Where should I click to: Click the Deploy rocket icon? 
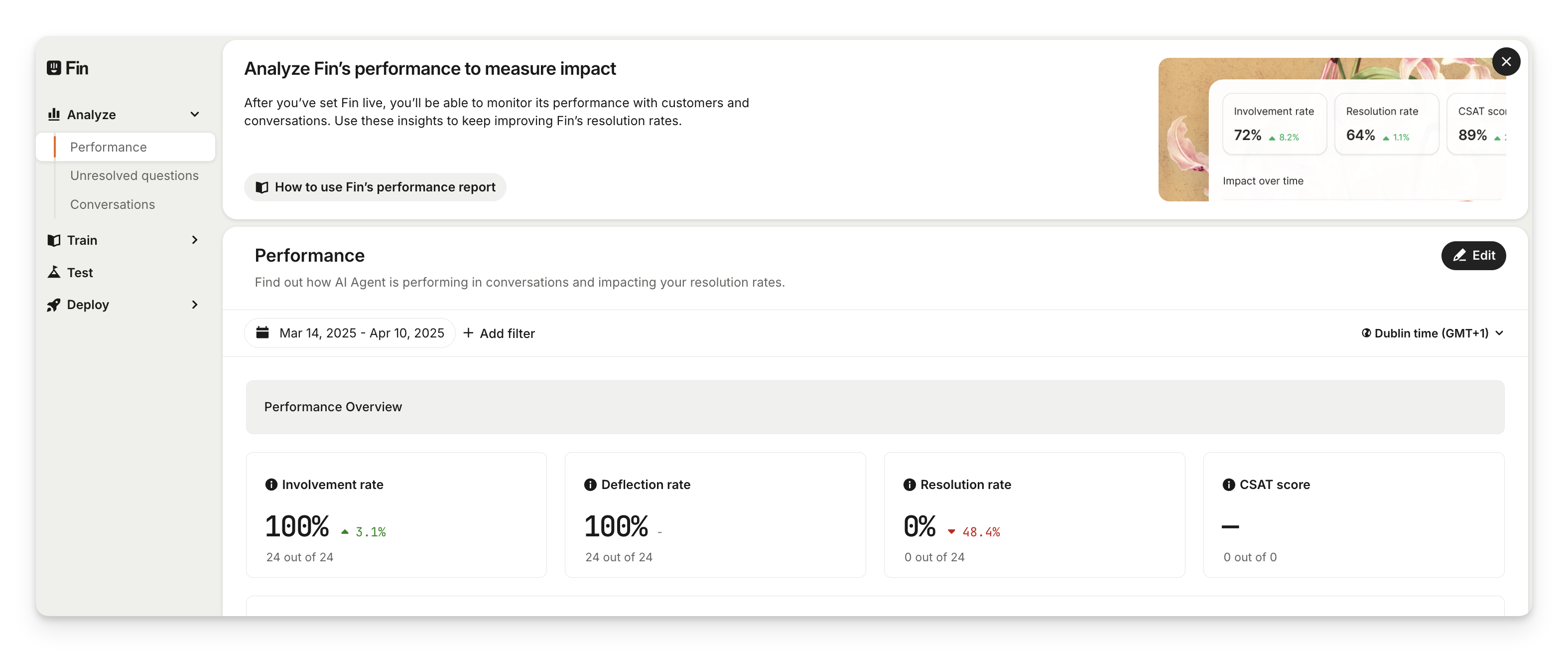point(54,305)
